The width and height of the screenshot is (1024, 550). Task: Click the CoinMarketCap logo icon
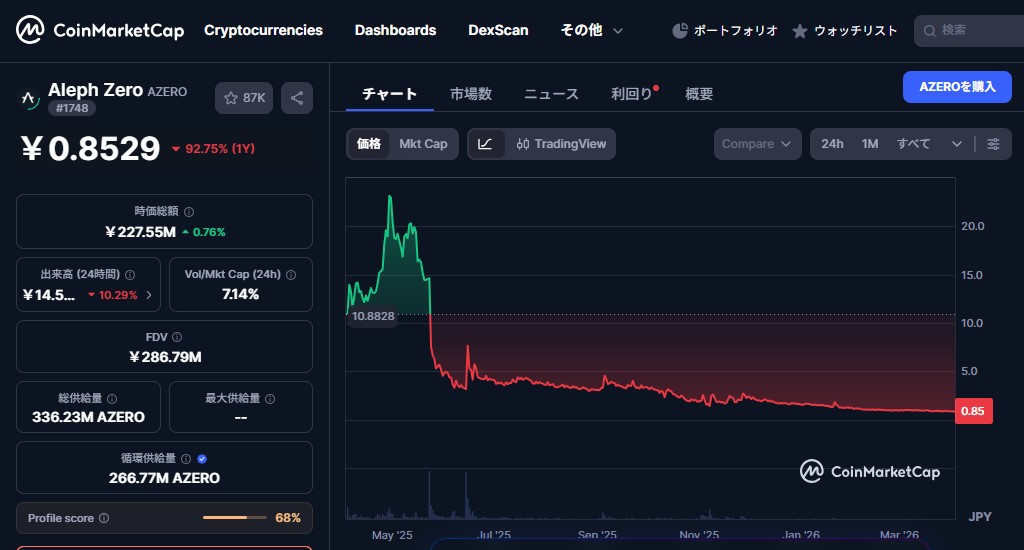[30, 31]
